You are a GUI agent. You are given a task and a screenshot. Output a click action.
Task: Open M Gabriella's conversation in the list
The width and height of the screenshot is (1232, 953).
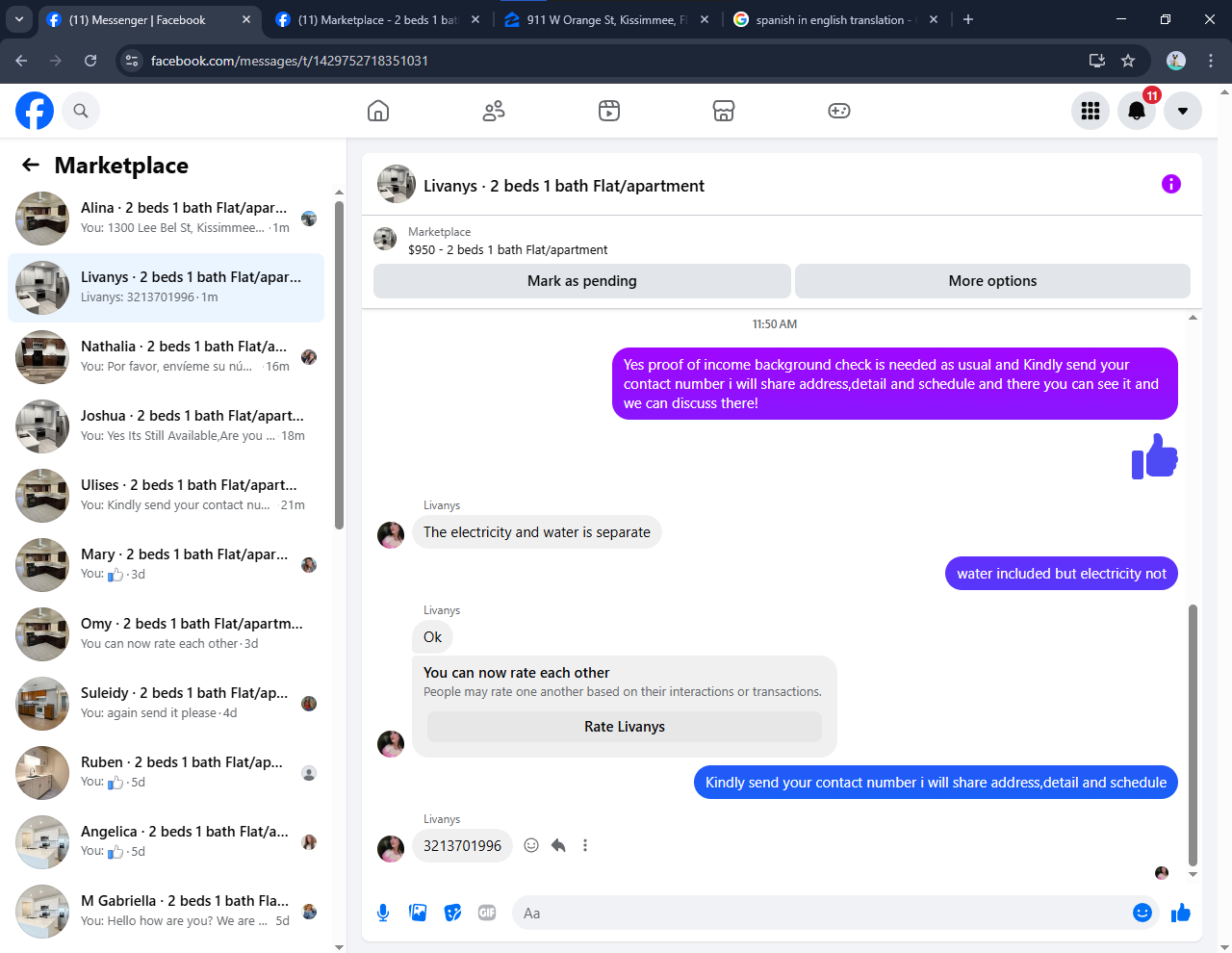tap(166, 912)
